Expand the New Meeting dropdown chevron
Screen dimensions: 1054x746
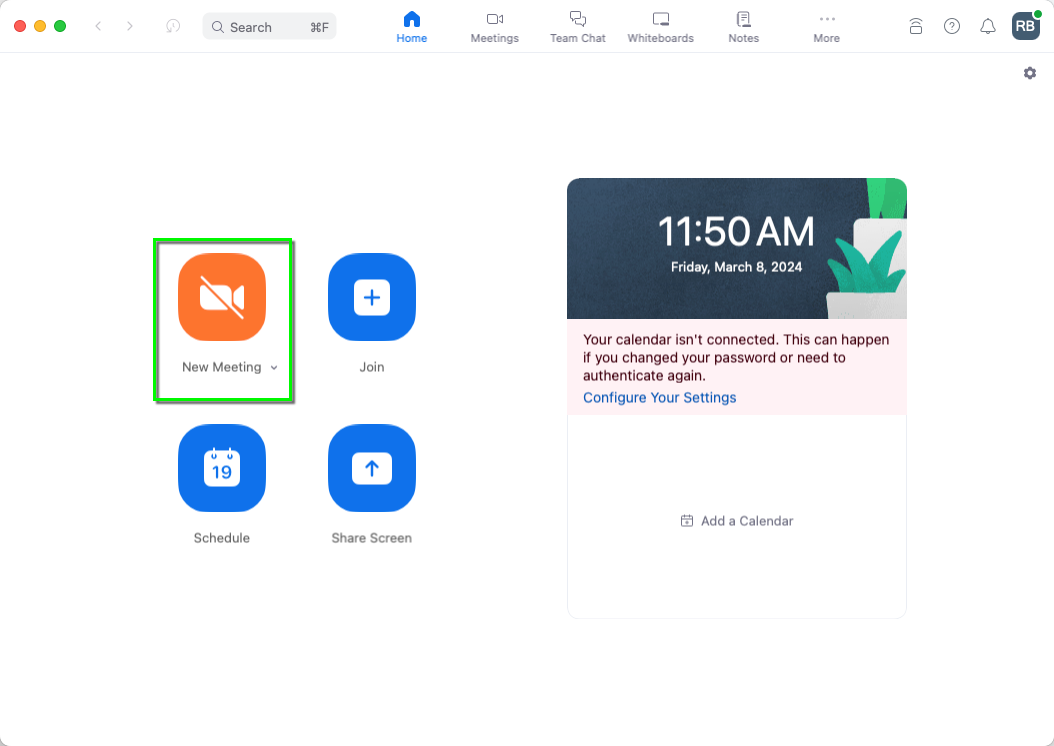[x=274, y=368]
